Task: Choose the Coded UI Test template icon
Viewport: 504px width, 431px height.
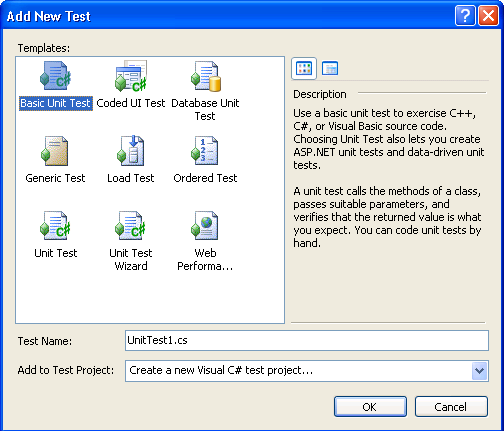Action: pyautogui.click(x=131, y=76)
